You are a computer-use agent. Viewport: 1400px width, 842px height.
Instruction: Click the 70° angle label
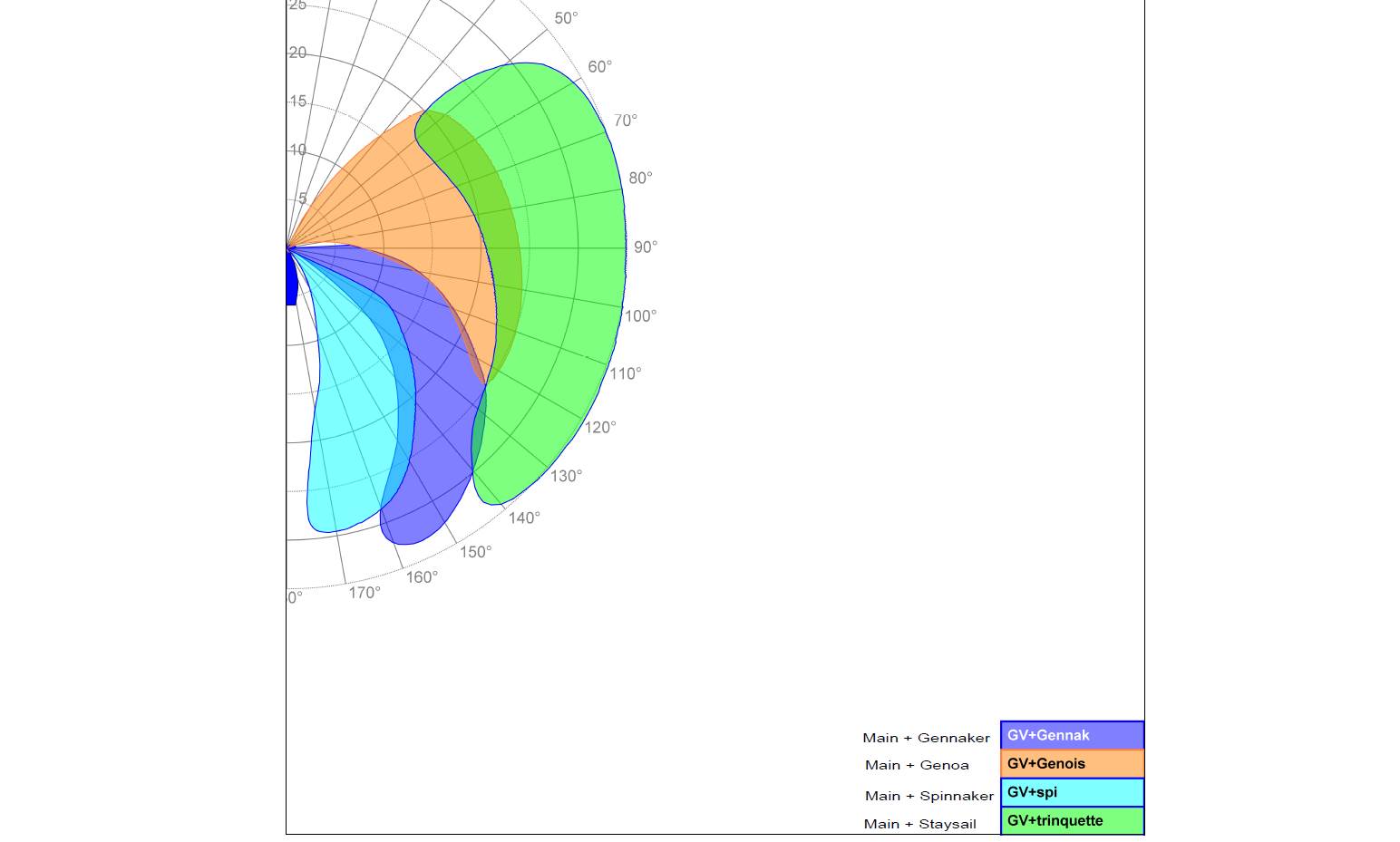tap(626, 121)
